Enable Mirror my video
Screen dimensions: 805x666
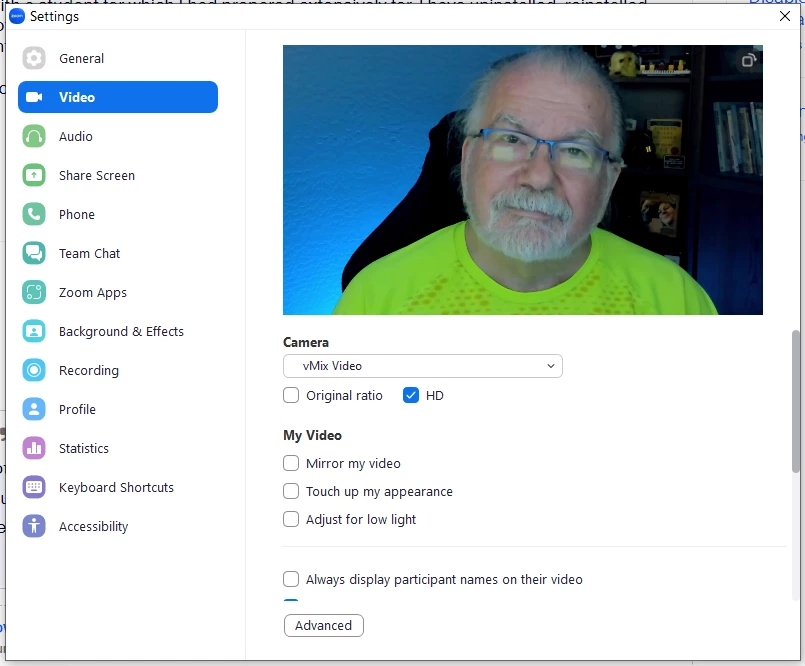[x=291, y=463]
